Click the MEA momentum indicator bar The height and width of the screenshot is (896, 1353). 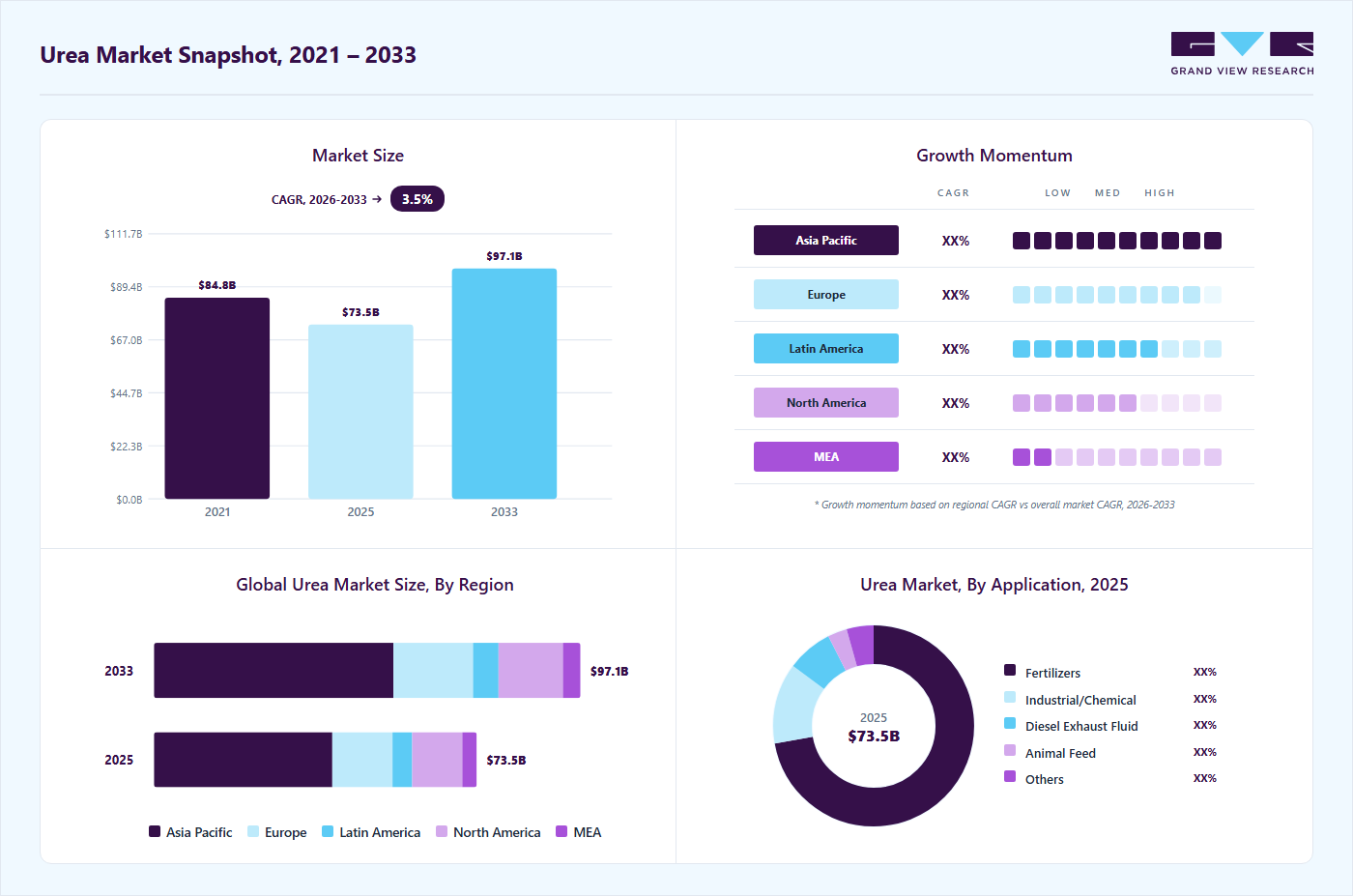(1117, 457)
